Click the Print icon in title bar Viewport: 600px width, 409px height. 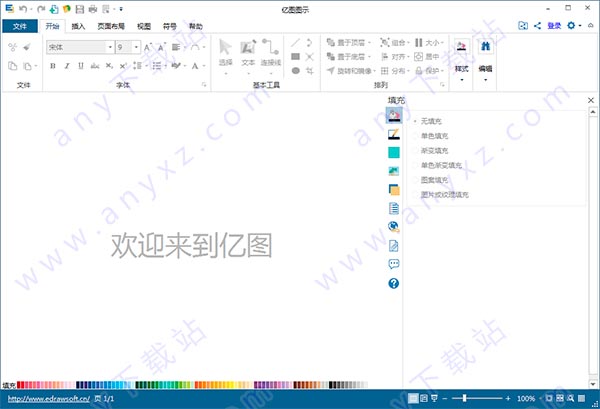(x=93, y=9)
